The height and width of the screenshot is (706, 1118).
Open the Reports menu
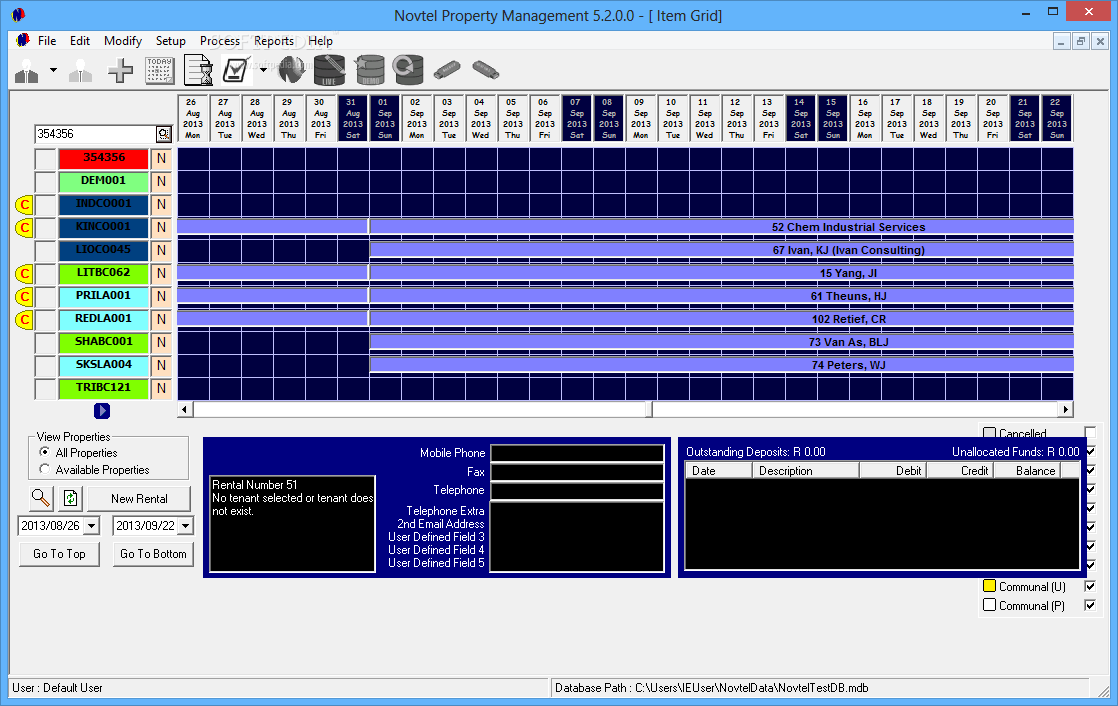coord(274,41)
